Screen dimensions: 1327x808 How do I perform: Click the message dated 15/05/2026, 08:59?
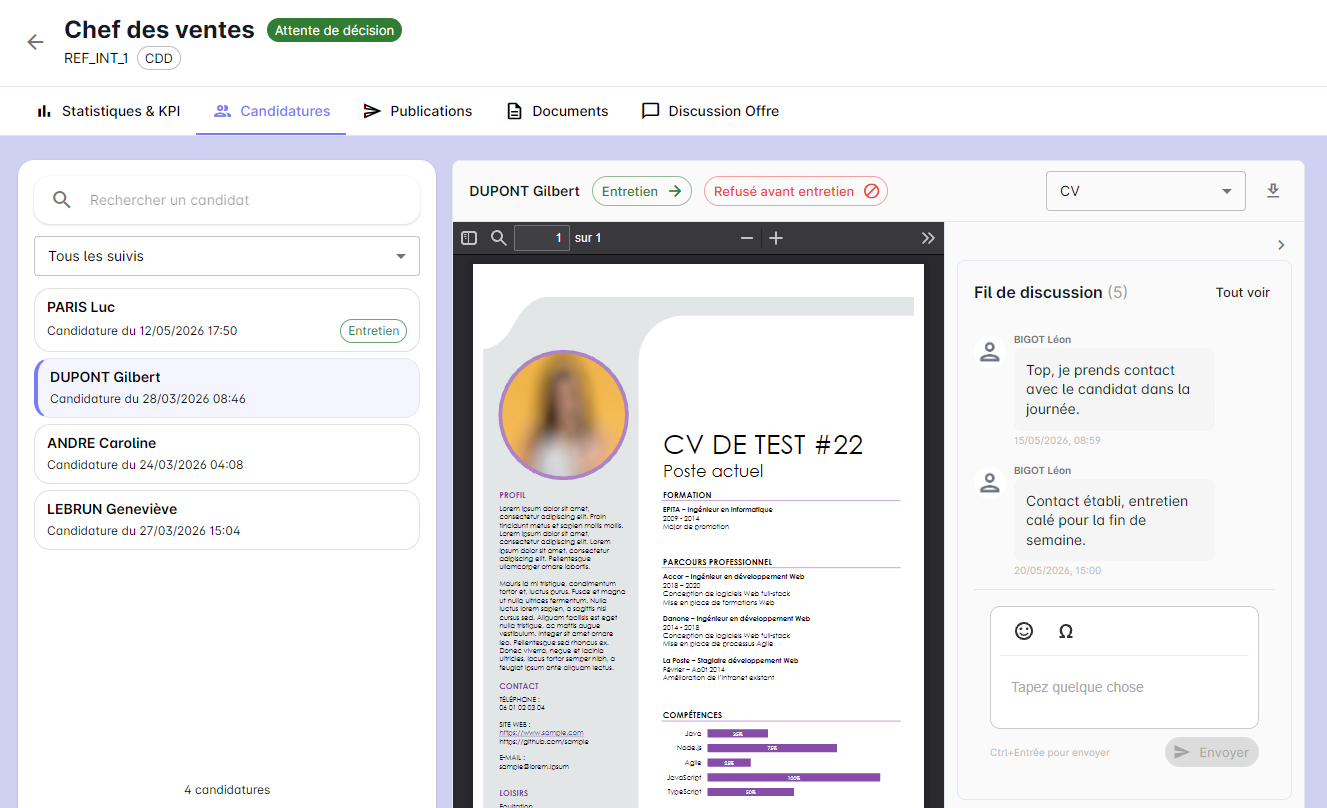click(x=1114, y=389)
